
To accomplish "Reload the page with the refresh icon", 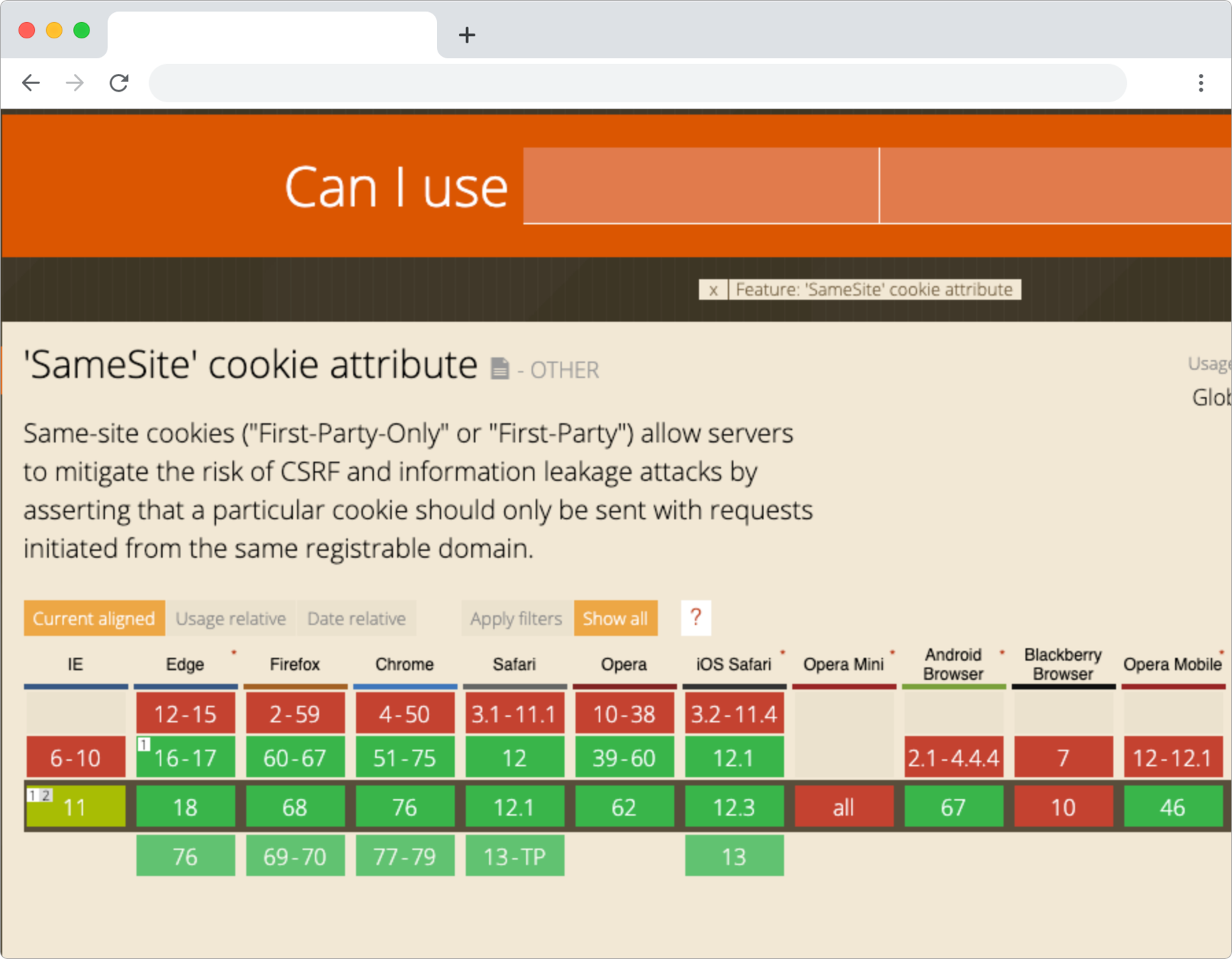I will pos(119,83).
